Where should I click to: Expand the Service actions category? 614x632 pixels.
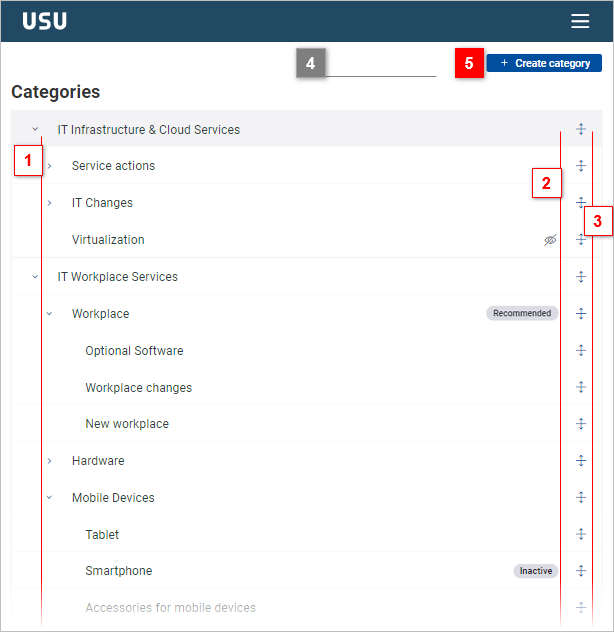pyautogui.click(x=49, y=166)
